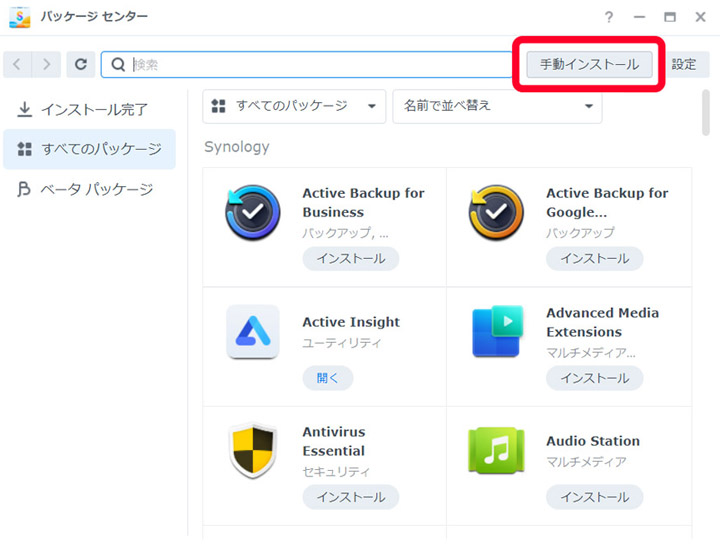Install Active Backup for Google

595,258
